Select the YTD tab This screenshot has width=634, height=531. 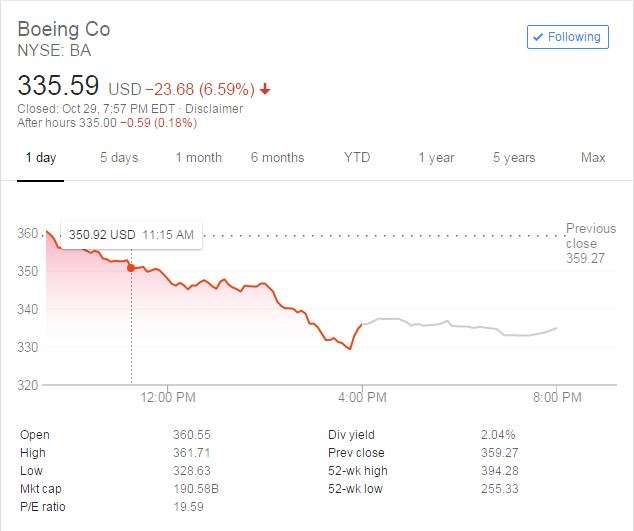click(x=357, y=158)
